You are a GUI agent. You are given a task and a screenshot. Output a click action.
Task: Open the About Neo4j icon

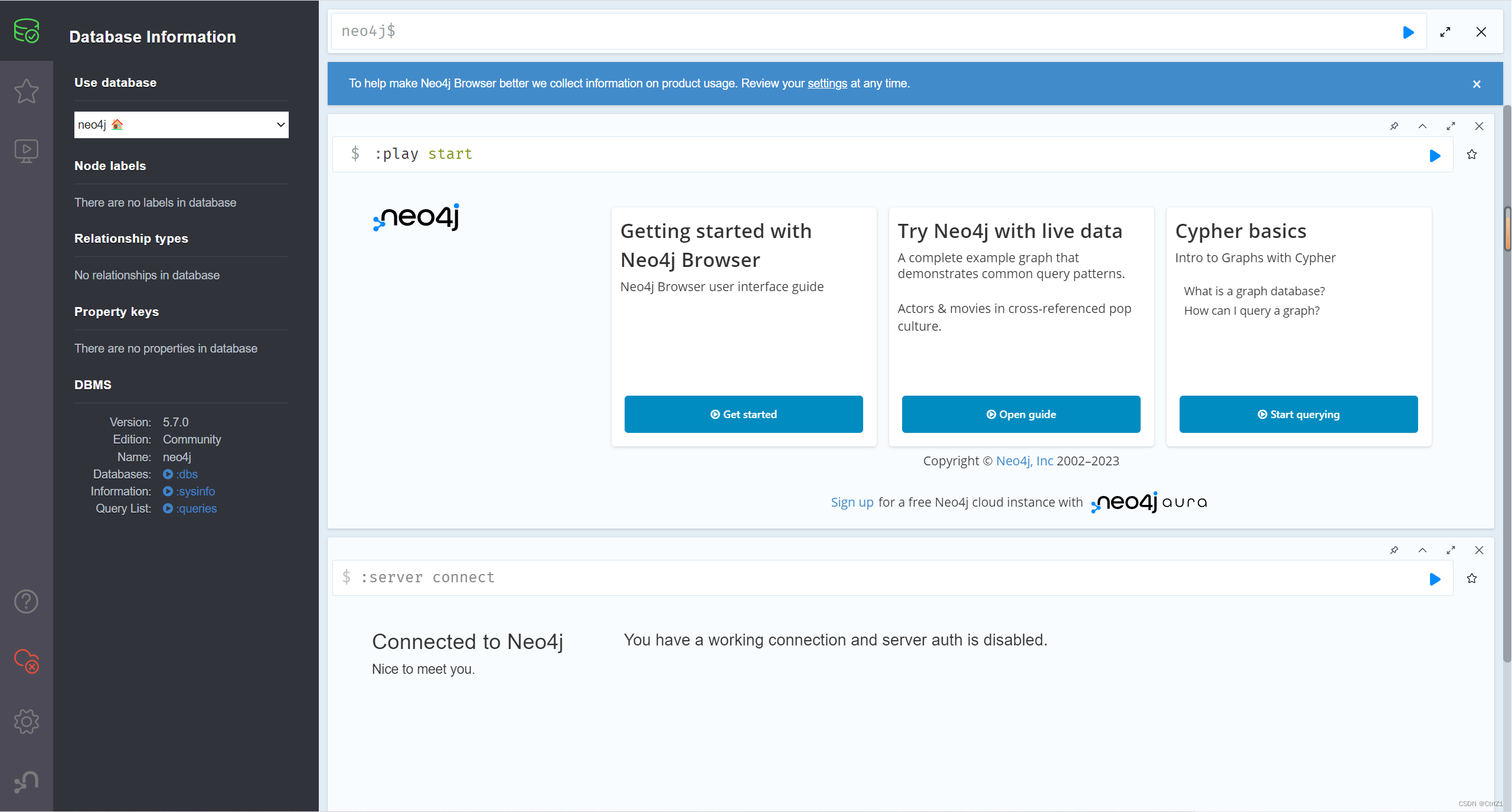coord(27,782)
